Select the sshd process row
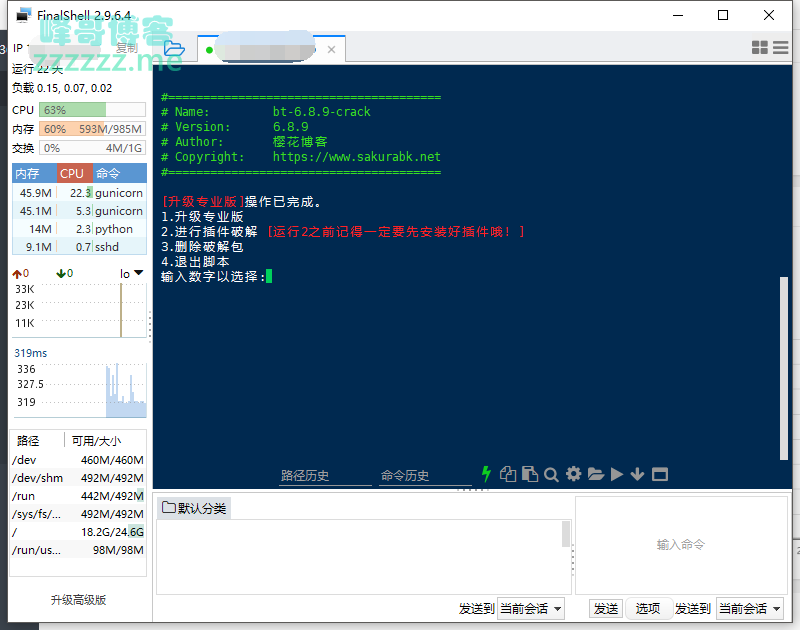The image size is (800, 630). tap(79, 247)
